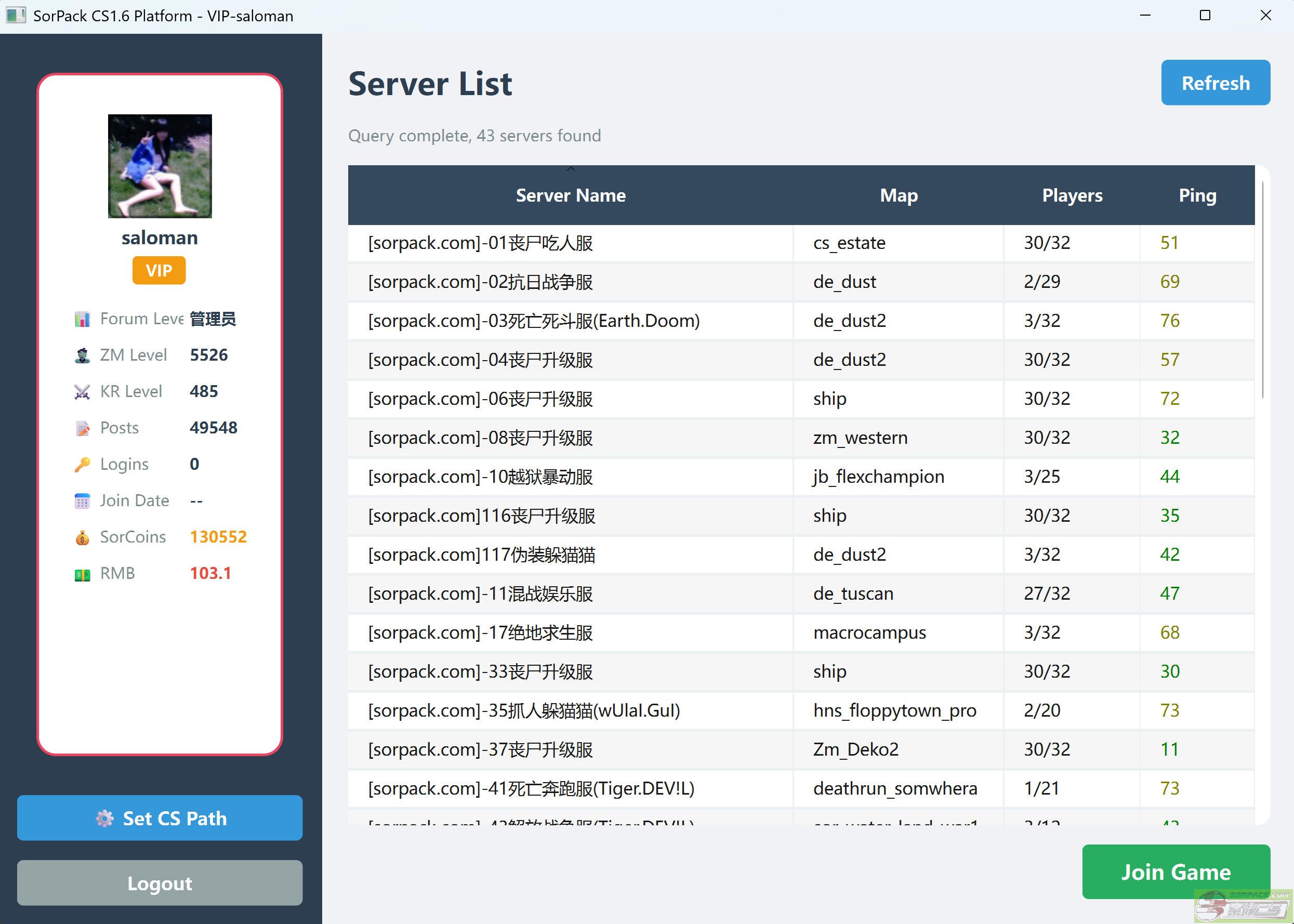Viewport: 1294px width, 924px height.
Task: Click the server list vertical scrollbar
Action: (x=1262, y=290)
